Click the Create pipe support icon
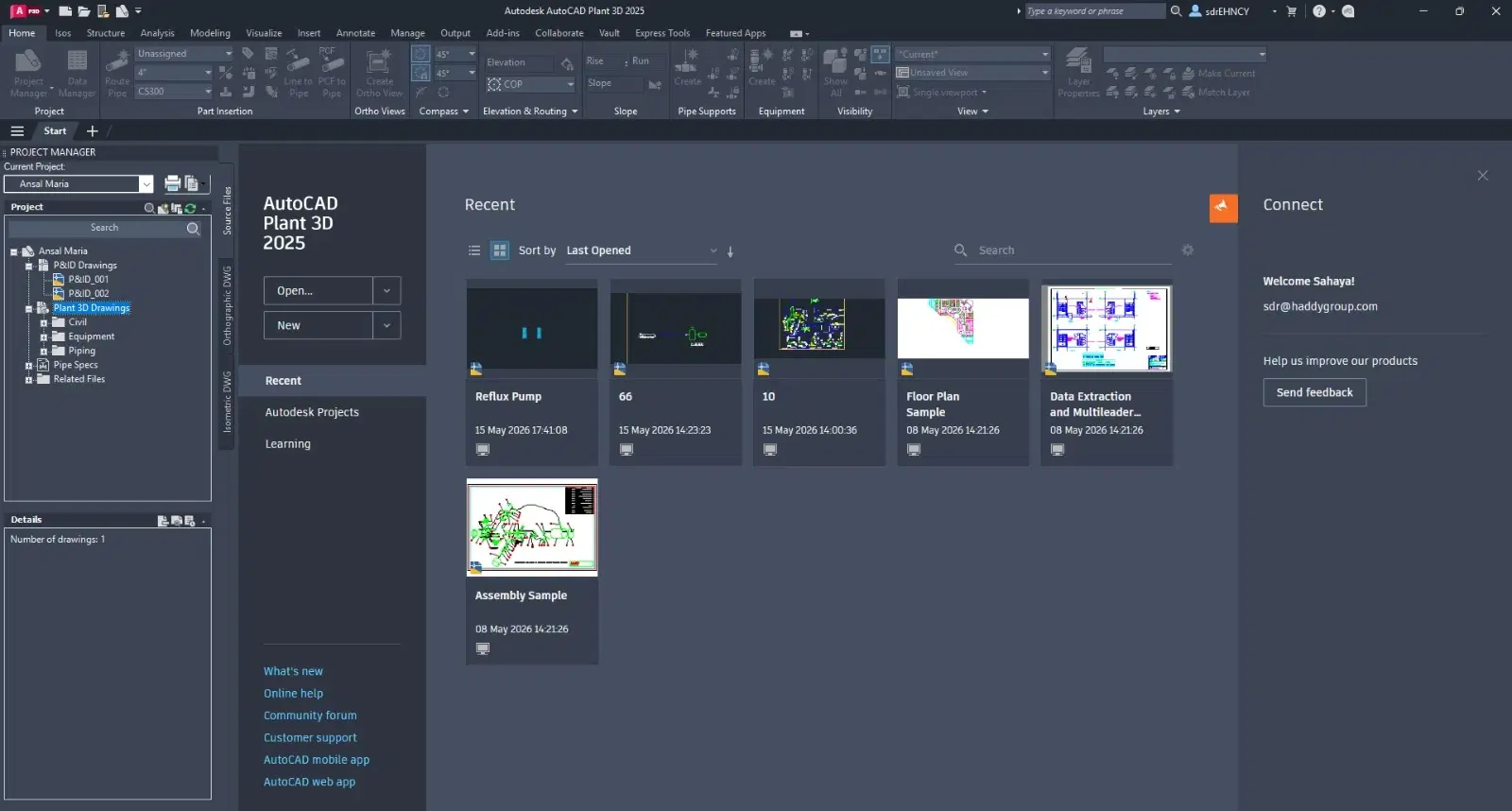The height and width of the screenshot is (811, 1512). [x=688, y=66]
